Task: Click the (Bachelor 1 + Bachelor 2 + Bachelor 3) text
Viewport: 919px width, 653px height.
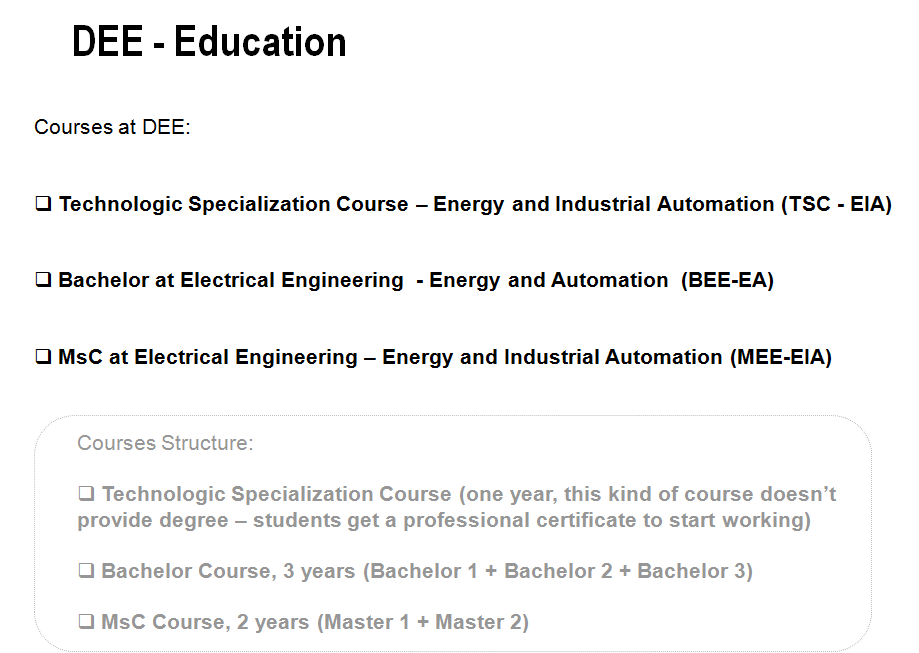Action: (558, 572)
